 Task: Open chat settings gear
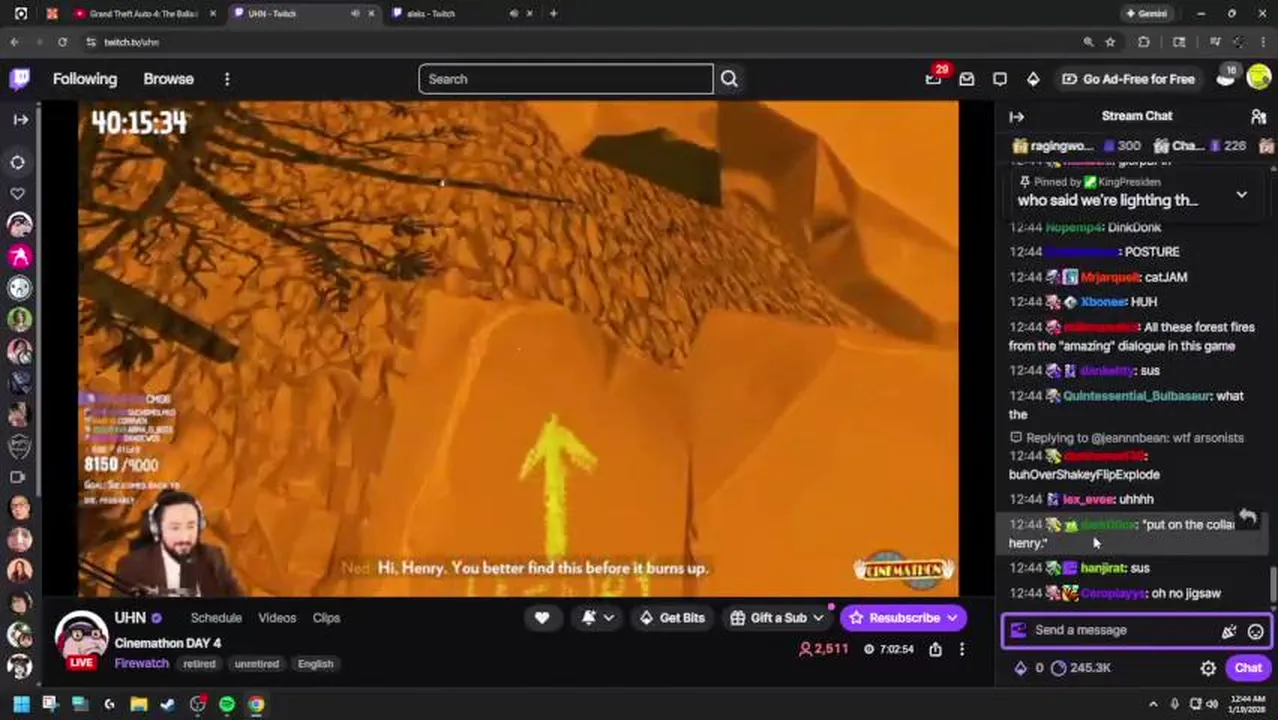click(1208, 668)
